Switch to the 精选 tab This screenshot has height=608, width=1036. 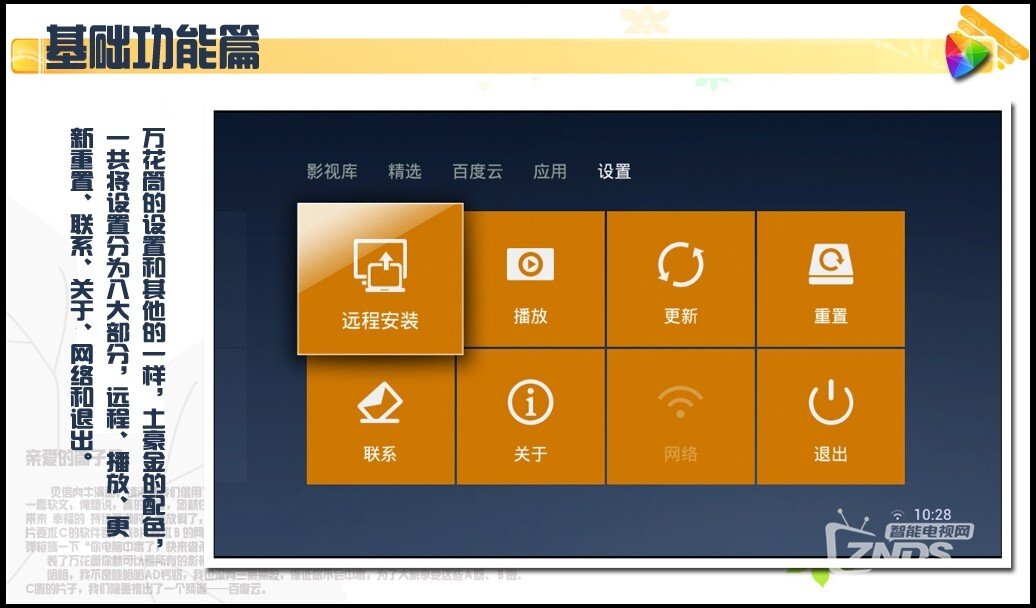404,172
